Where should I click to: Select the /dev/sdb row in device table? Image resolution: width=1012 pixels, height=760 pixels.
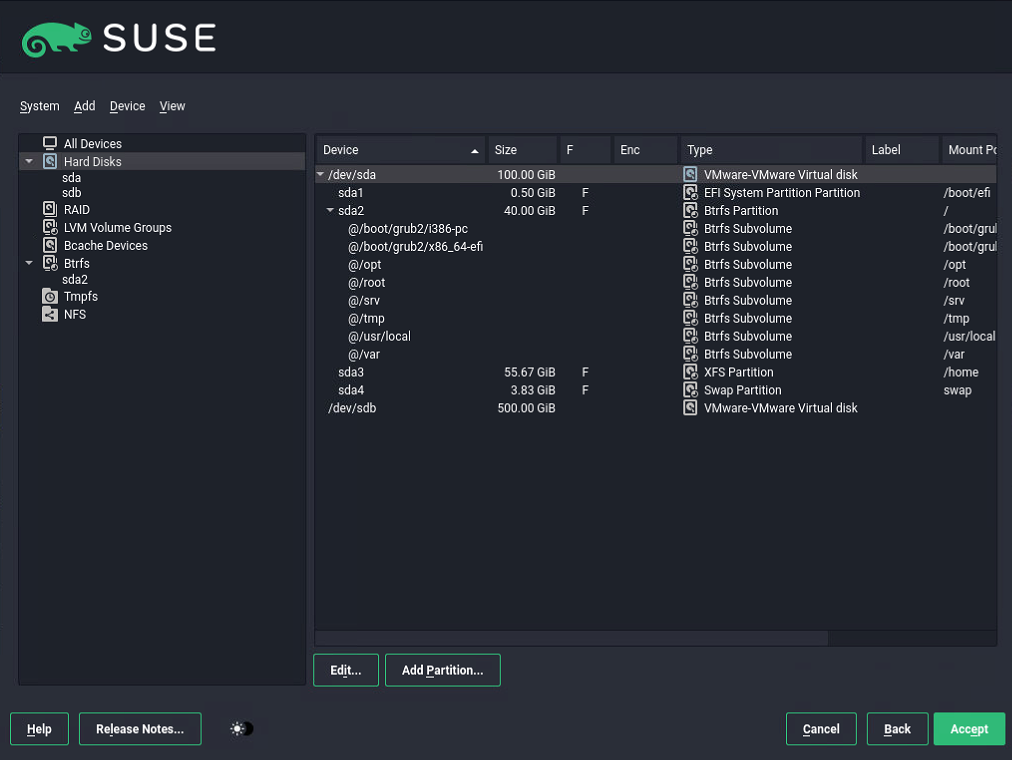tap(656, 408)
